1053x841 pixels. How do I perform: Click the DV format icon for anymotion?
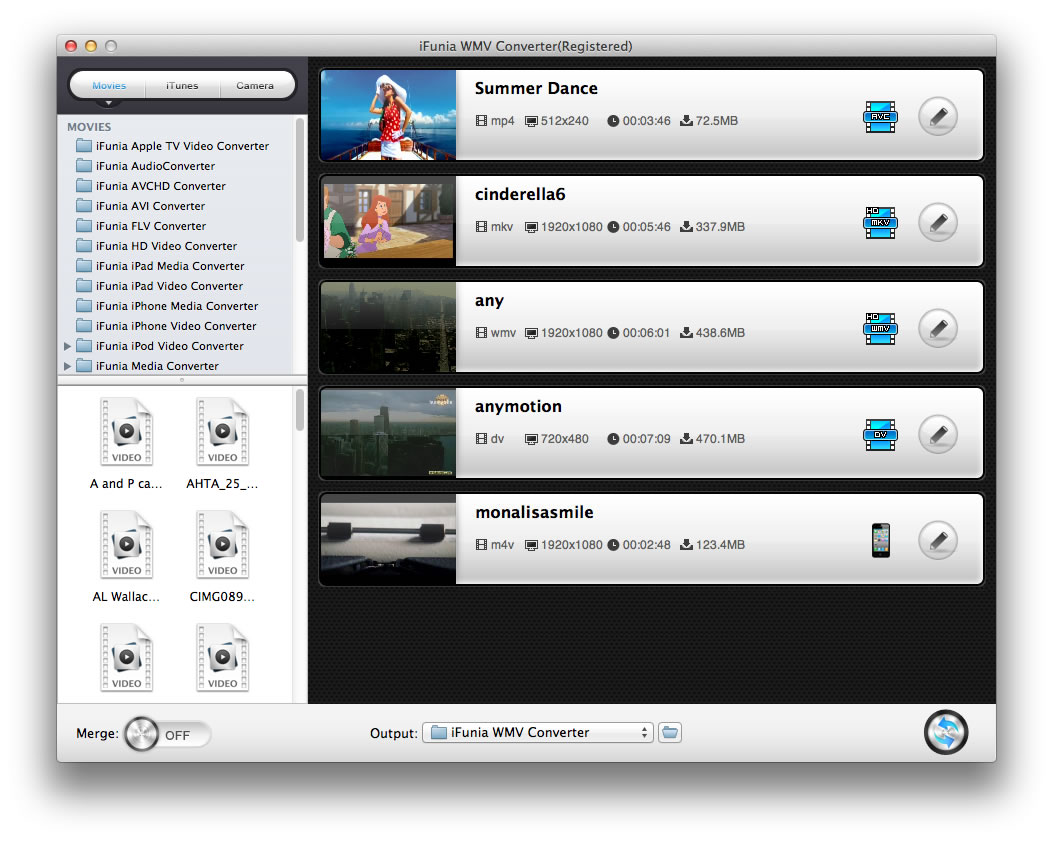tap(880, 435)
